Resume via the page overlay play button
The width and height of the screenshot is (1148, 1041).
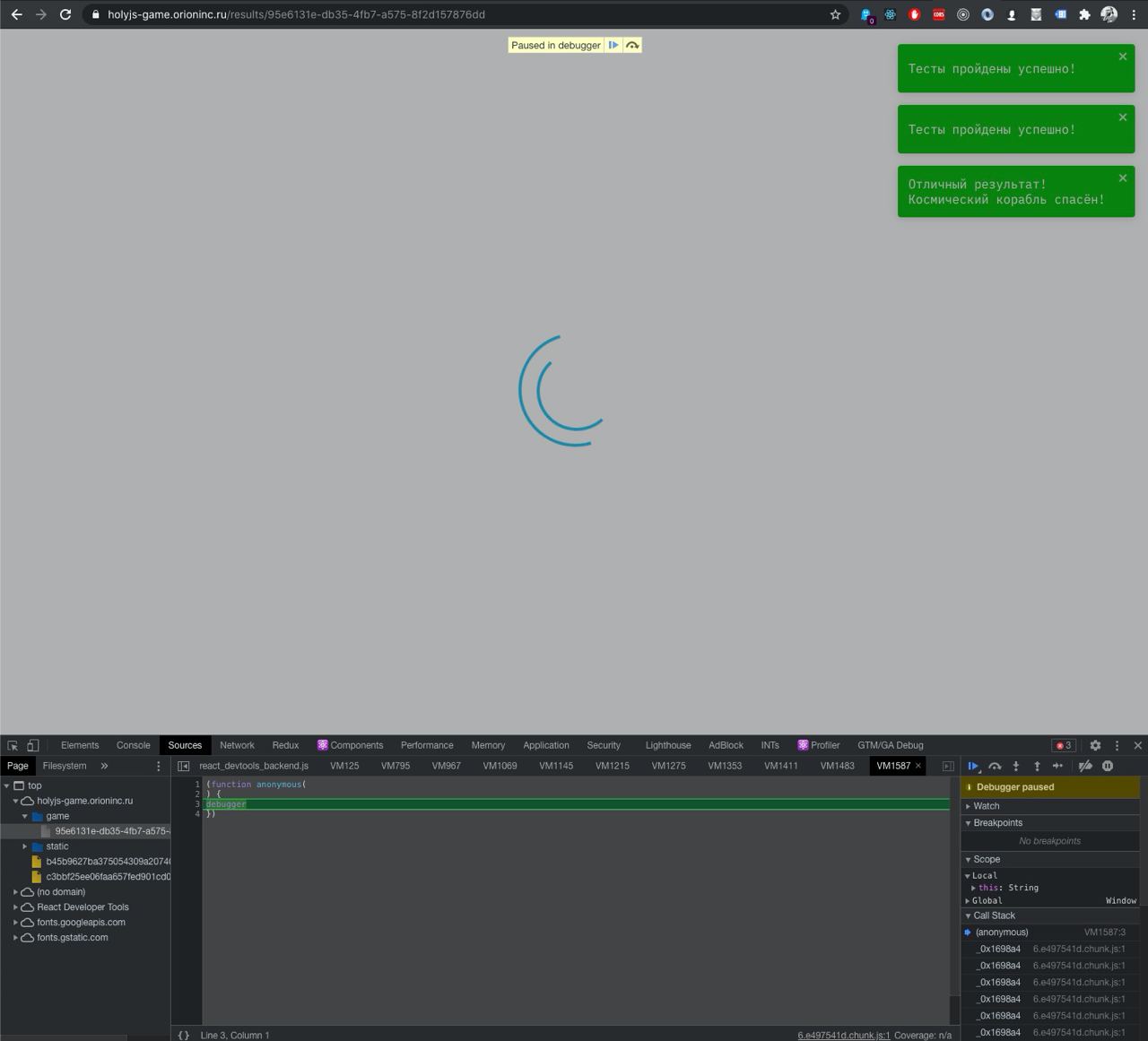[613, 45]
